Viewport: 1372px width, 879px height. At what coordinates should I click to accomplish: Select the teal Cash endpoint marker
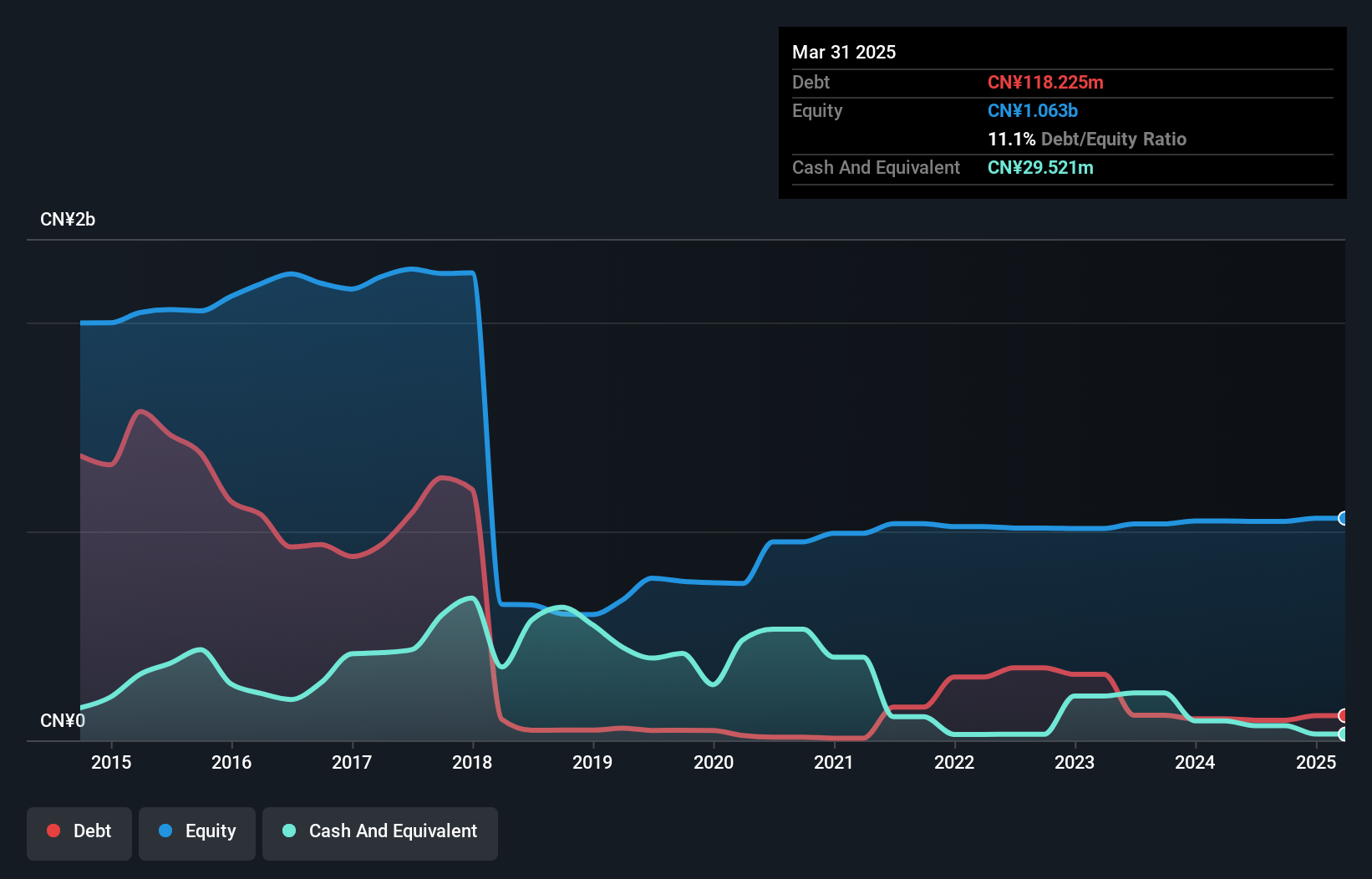pyautogui.click(x=1344, y=734)
